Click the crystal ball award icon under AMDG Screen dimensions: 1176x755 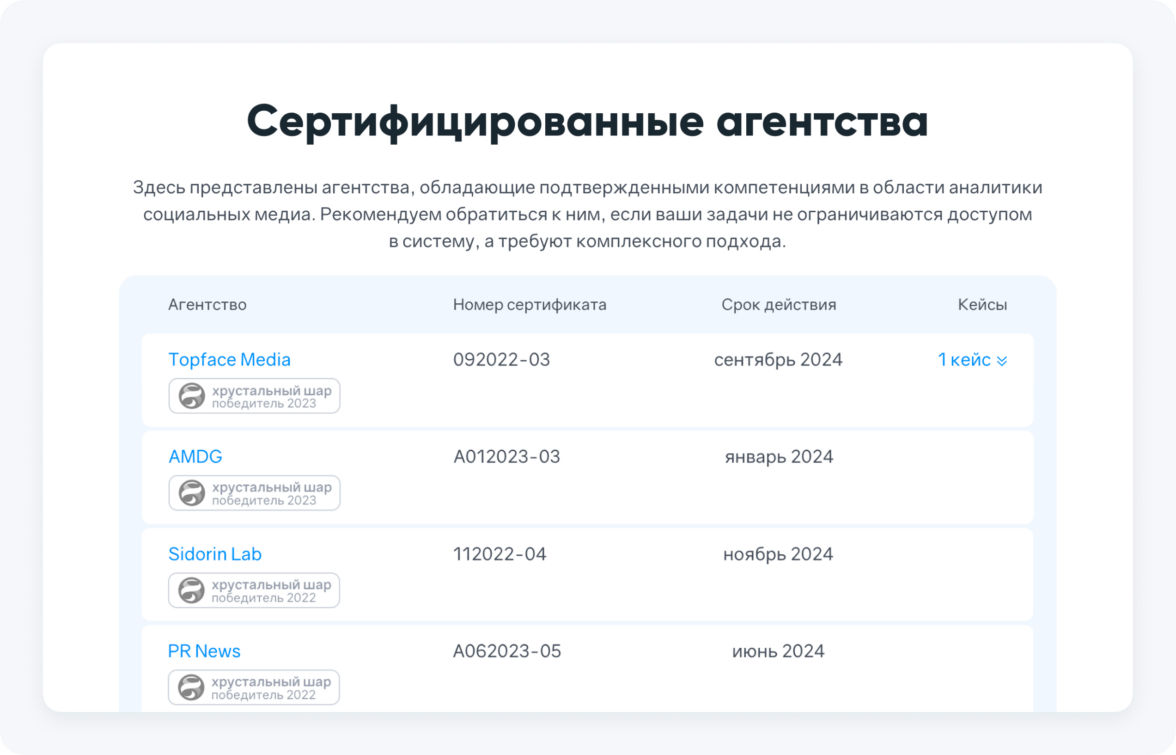191,493
